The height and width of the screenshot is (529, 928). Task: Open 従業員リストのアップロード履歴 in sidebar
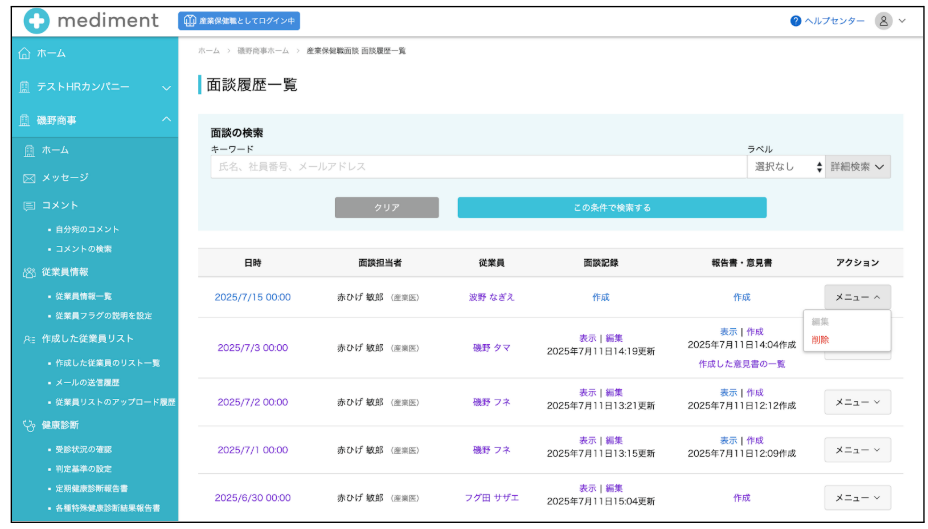click(x=115, y=402)
